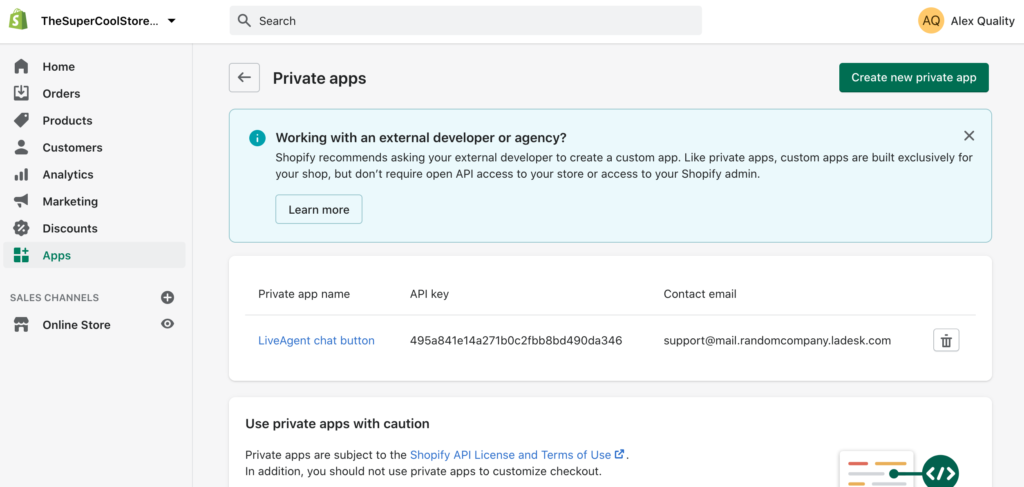Click the Discounts badge icon
Image resolution: width=1024 pixels, height=487 pixels.
pyautogui.click(x=21, y=229)
